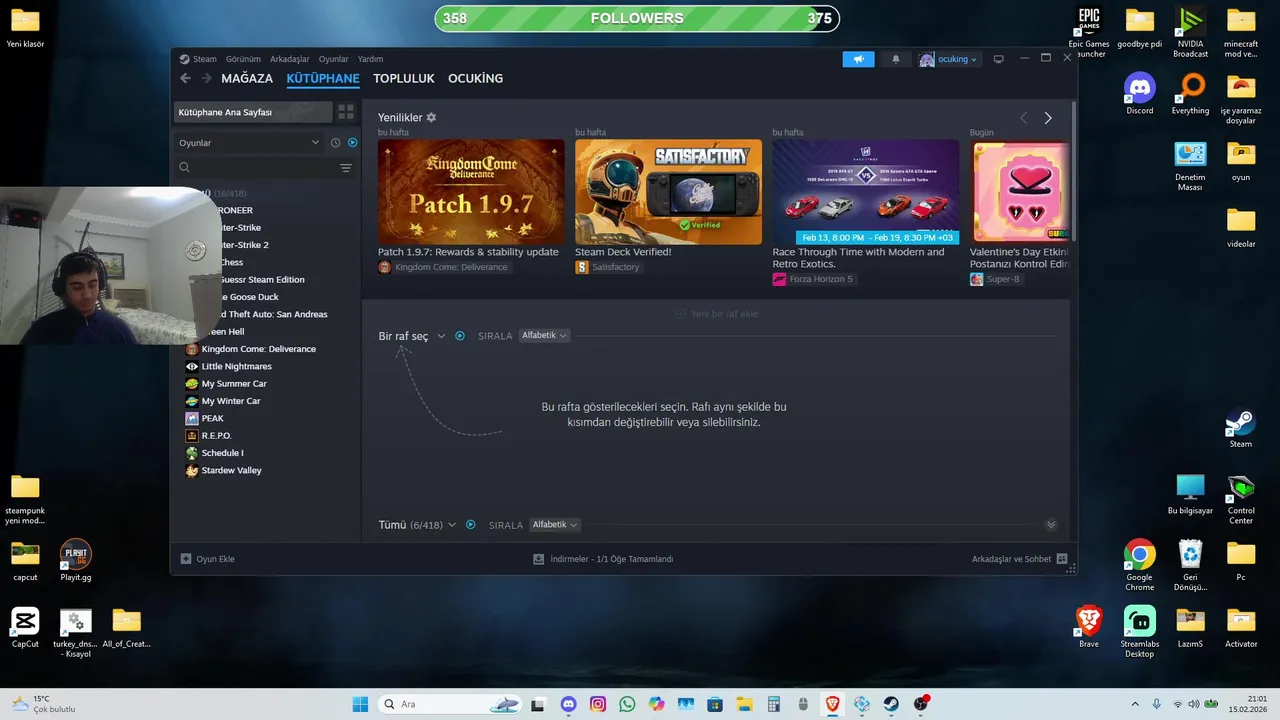Open friends chat icon at bottom right
The width and height of the screenshot is (1280, 720).
click(1062, 559)
